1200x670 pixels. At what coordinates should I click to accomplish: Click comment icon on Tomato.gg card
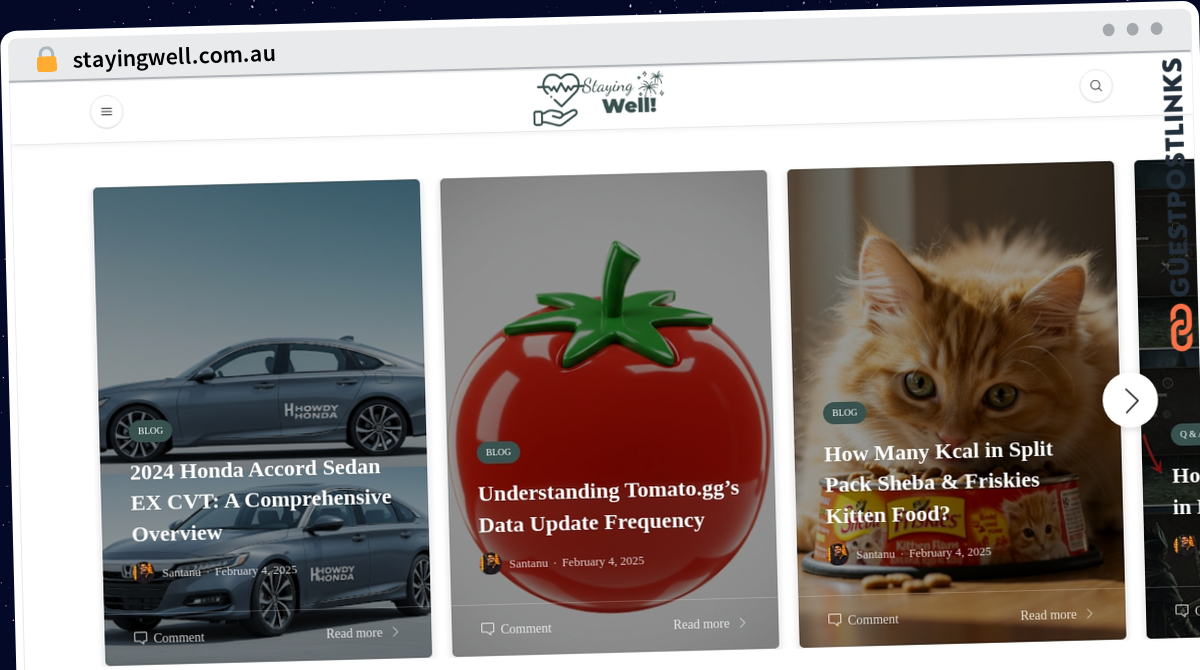point(488,628)
